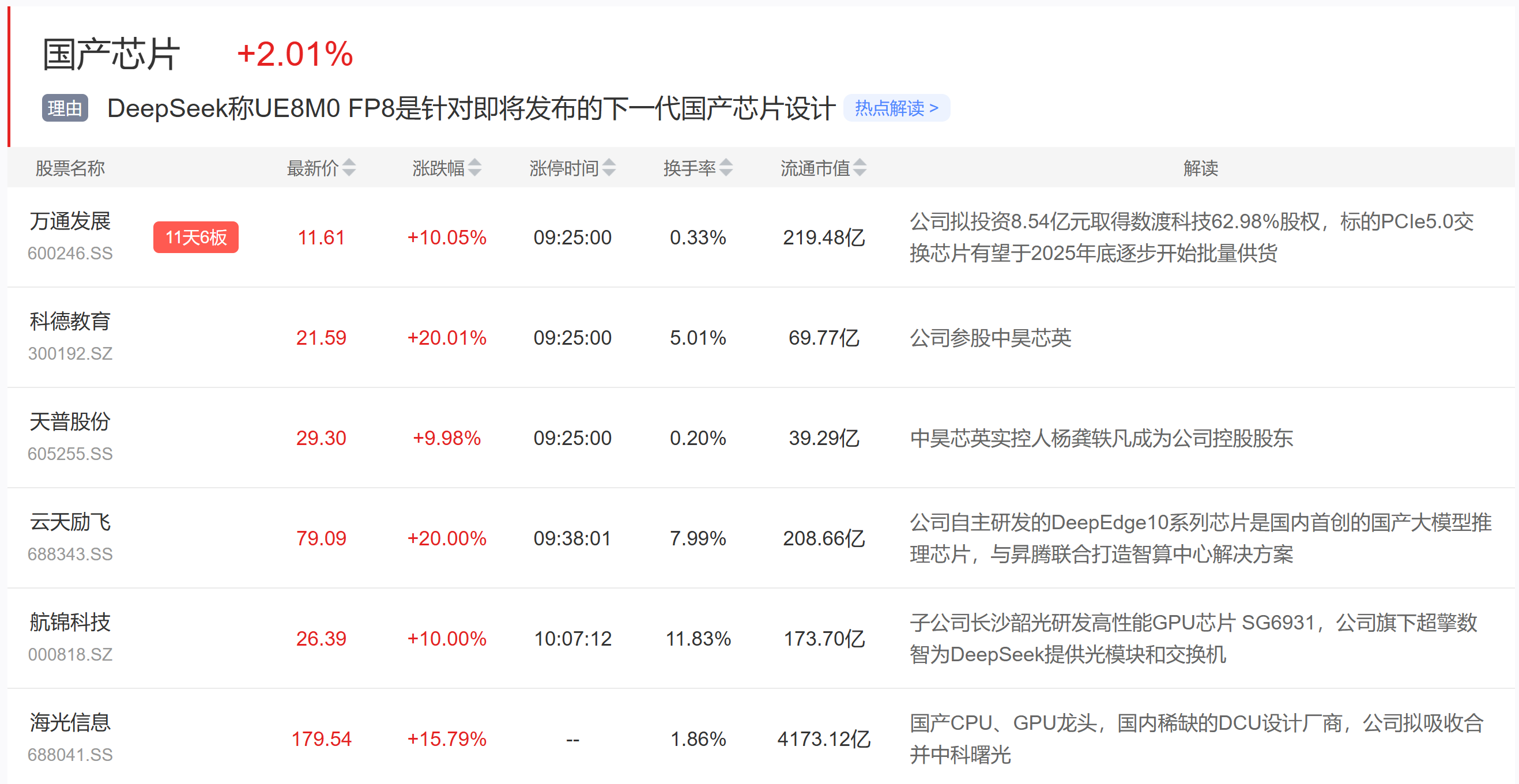Click price 11.61 for 万通发展

coord(321,238)
